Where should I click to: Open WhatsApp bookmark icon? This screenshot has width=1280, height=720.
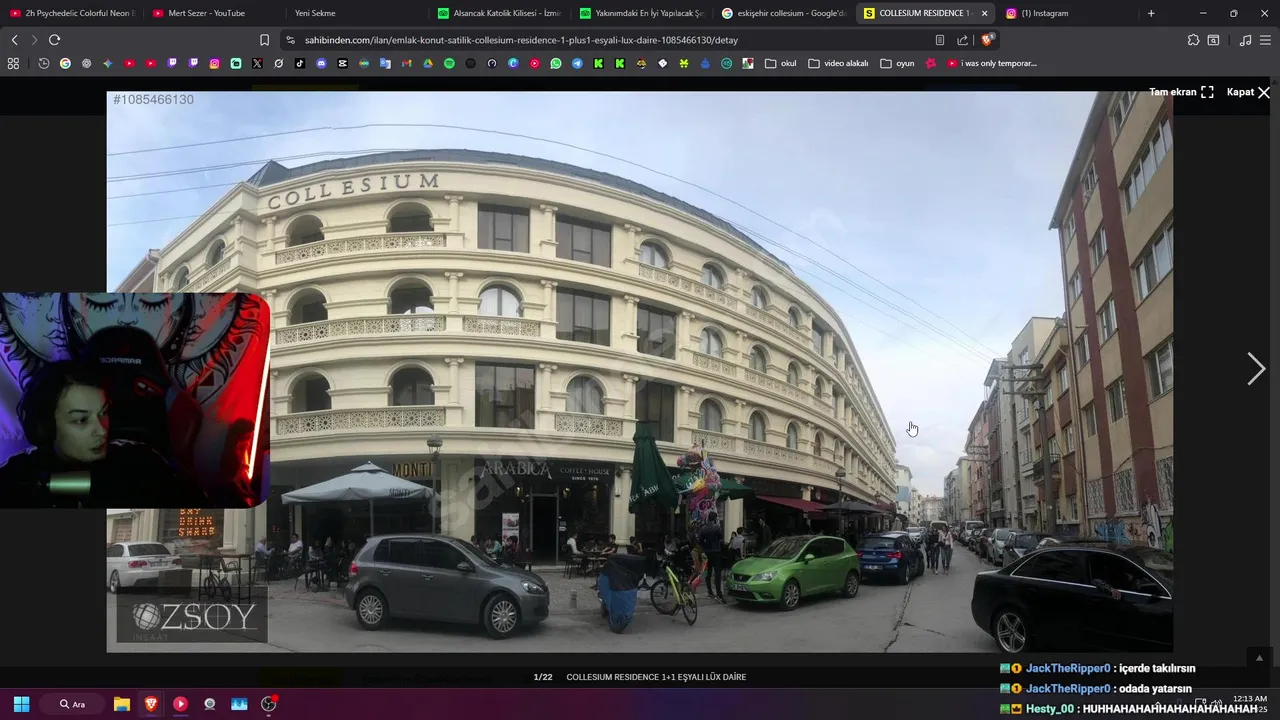pos(556,63)
